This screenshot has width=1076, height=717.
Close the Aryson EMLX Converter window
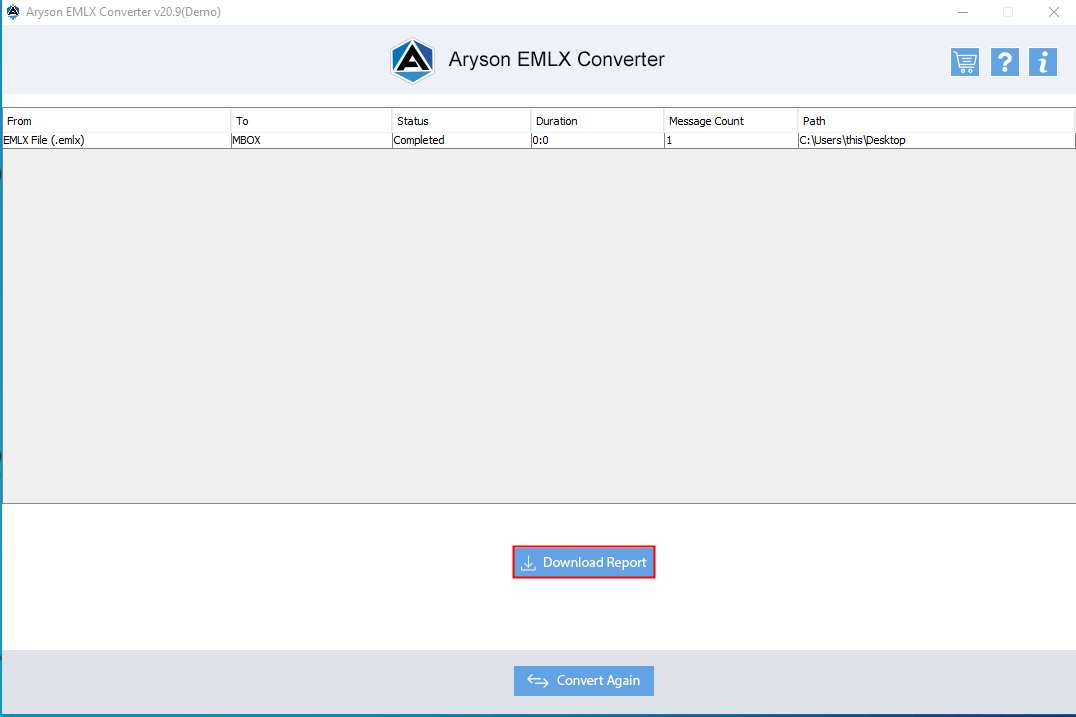pos(1053,12)
